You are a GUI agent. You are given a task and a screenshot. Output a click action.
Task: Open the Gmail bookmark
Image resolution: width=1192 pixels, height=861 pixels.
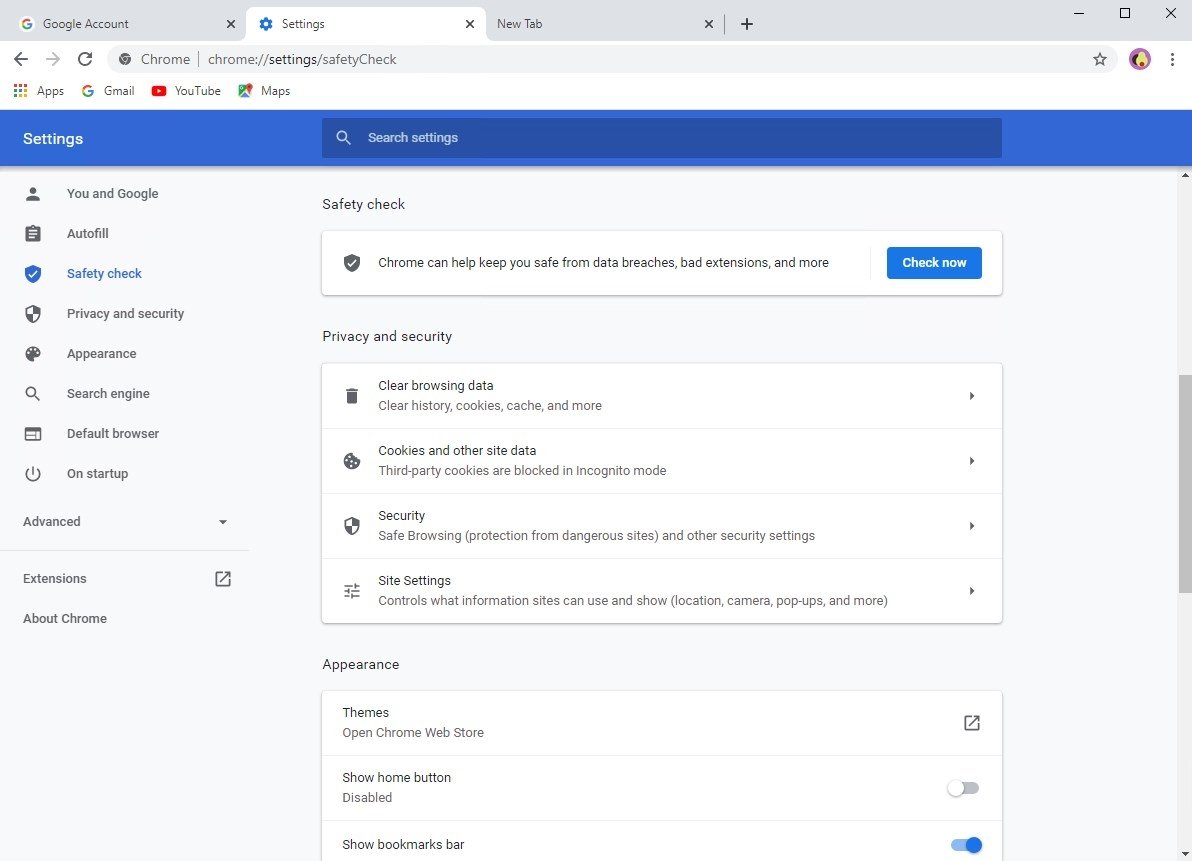point(108,90)
